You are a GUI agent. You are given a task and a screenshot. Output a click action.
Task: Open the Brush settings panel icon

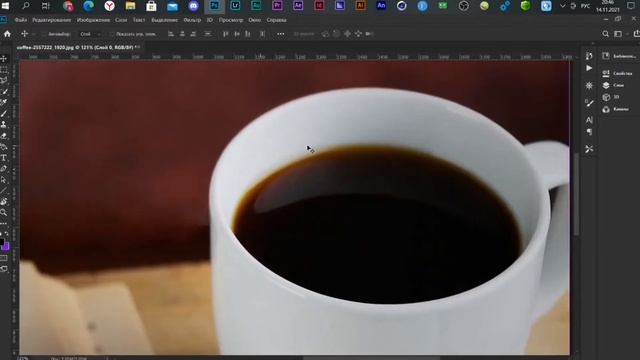(589, 103)
